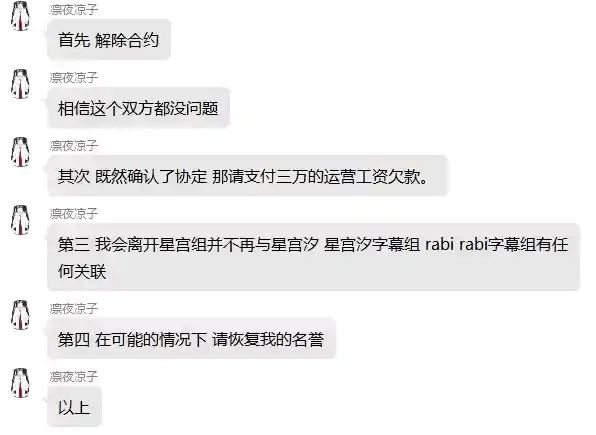Open sender name above '第三 我会离开星宫组'
The width and height of the screenshot is (596, 435).
[74, 214]
